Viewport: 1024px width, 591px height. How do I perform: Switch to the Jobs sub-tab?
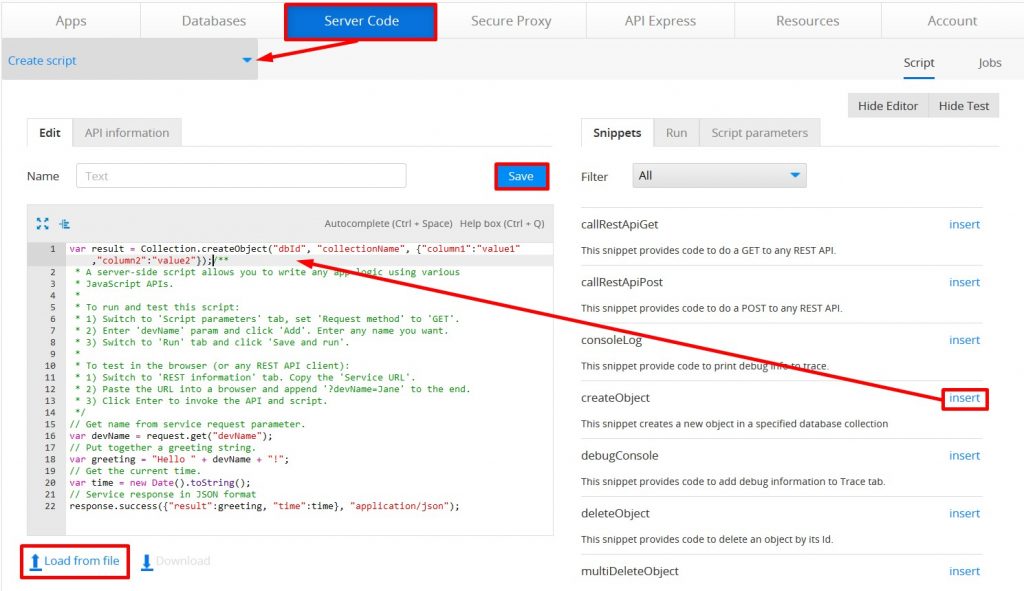click(x=989, y=63)
